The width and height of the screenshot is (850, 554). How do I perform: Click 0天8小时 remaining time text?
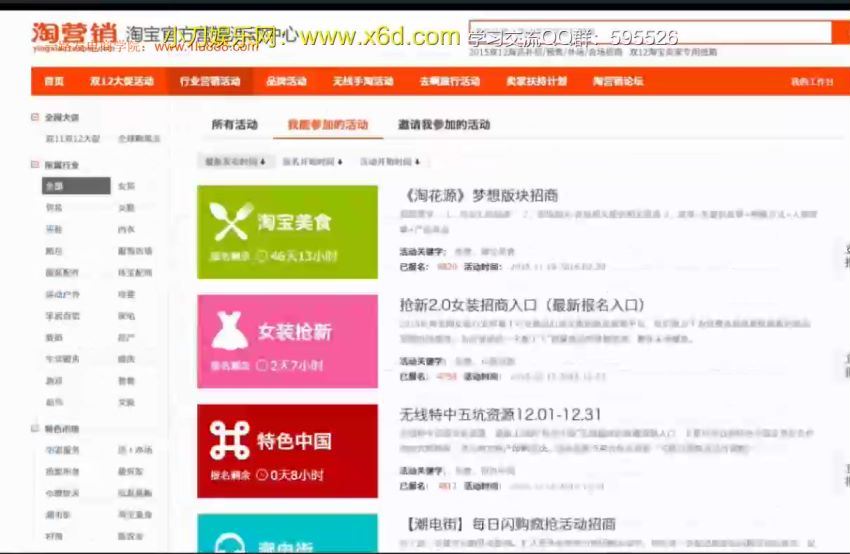pos(297,475)
